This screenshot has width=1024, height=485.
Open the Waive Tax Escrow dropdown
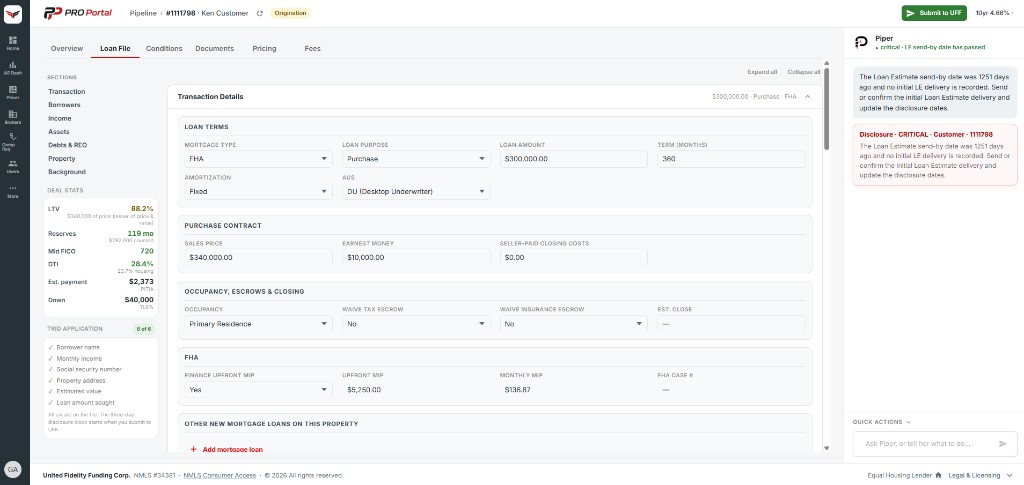click(x=416, y=324)
